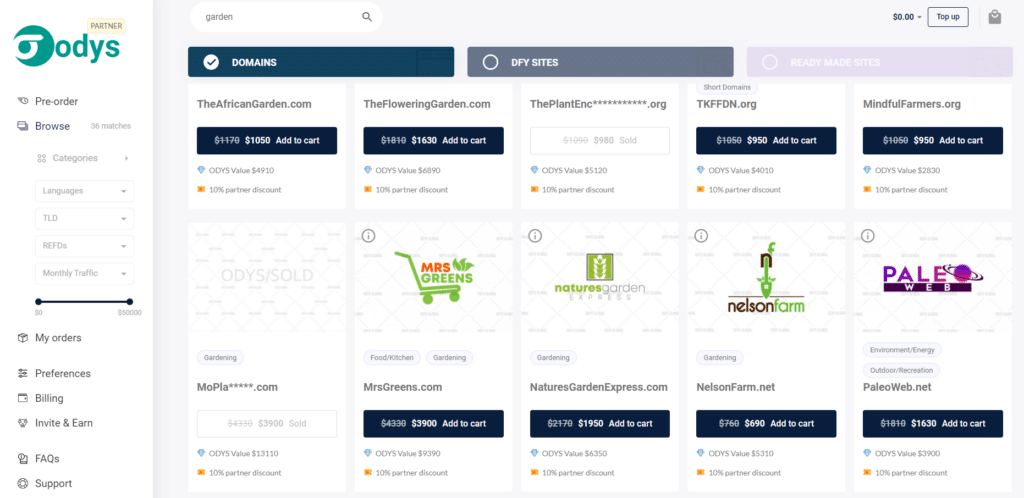Expand the Categories filter arrow

coord(126,158)
